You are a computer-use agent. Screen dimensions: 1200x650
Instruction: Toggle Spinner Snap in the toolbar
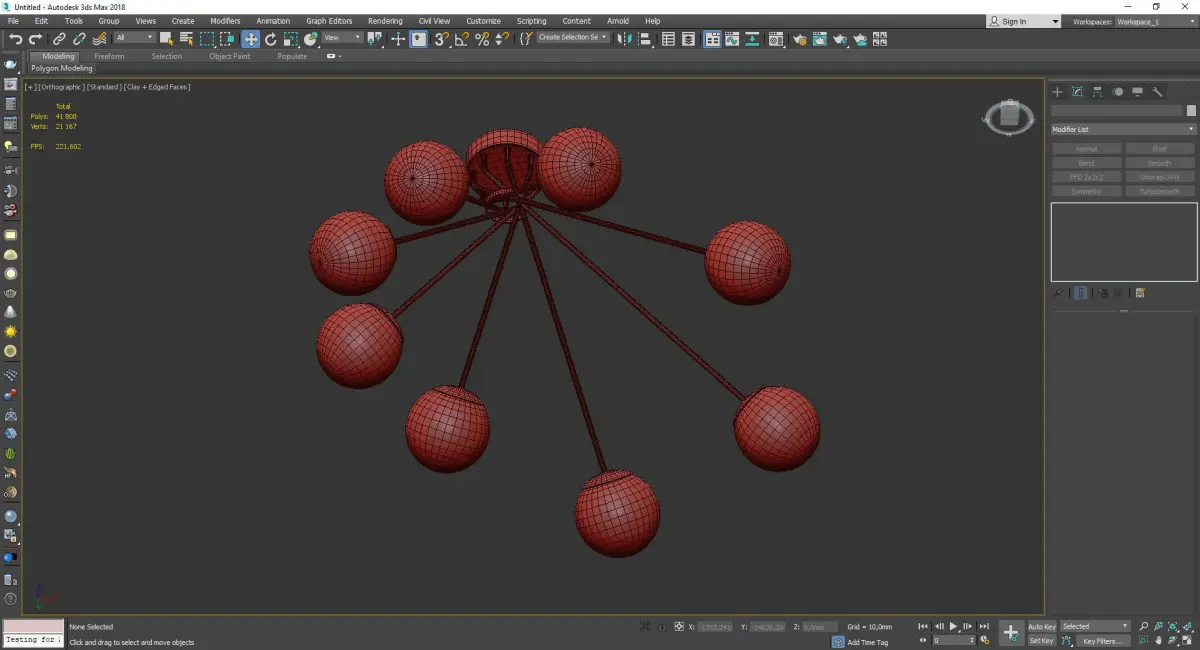pos(502,39)
